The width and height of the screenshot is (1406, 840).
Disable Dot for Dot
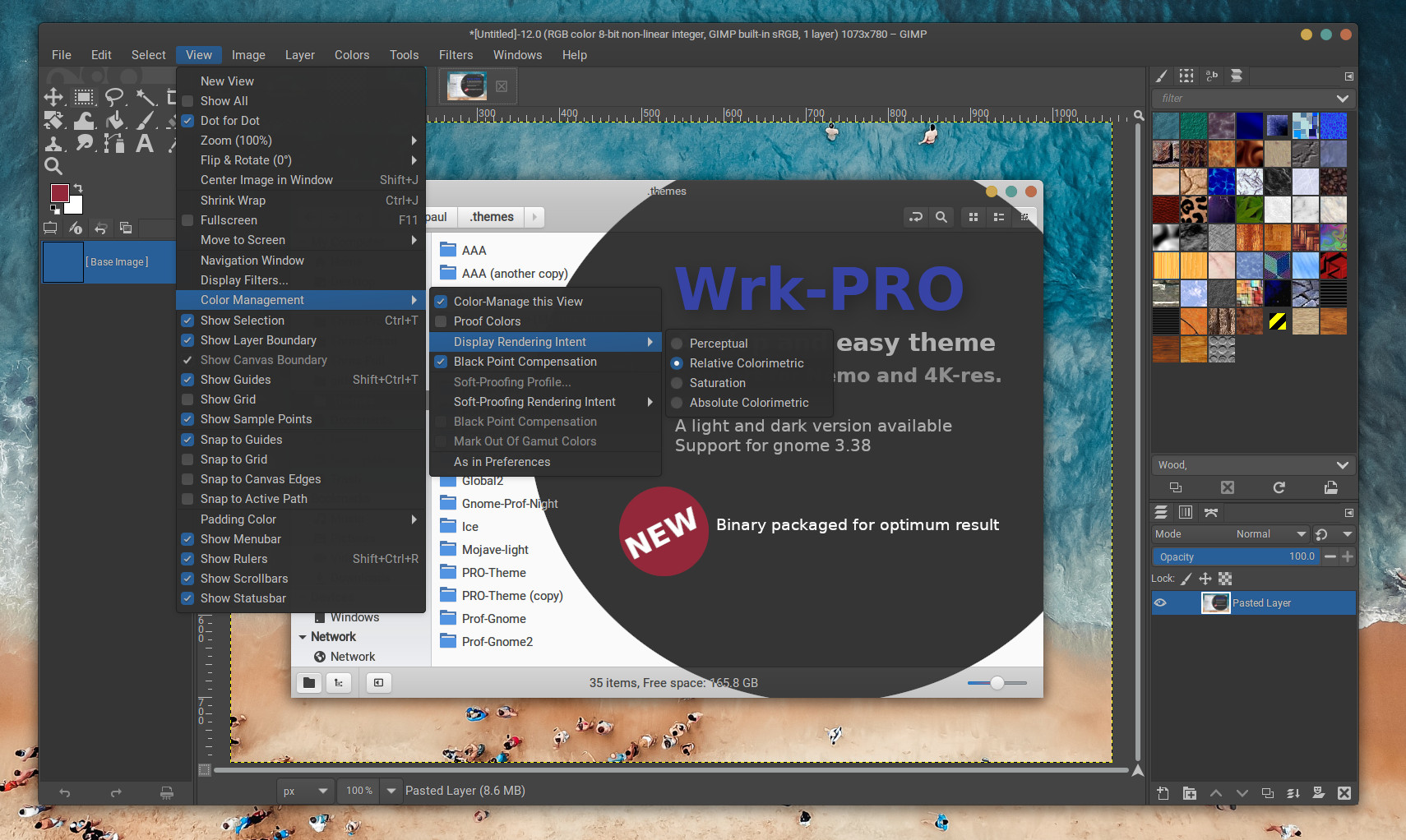pos(187,121)
